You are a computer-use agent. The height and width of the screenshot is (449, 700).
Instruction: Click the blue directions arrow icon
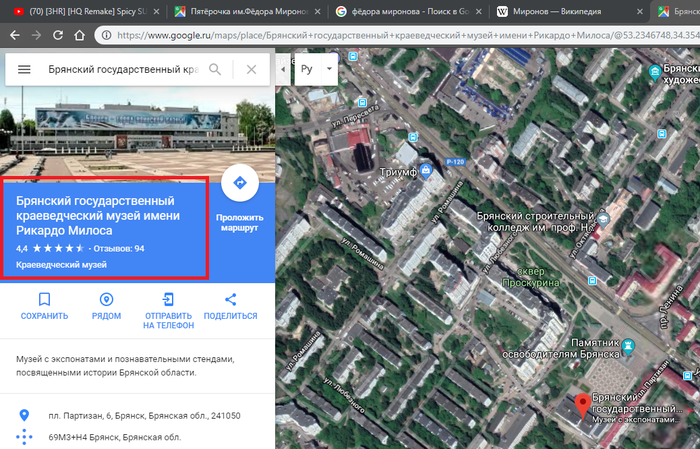pyautogui.click(x=239, y=184)
